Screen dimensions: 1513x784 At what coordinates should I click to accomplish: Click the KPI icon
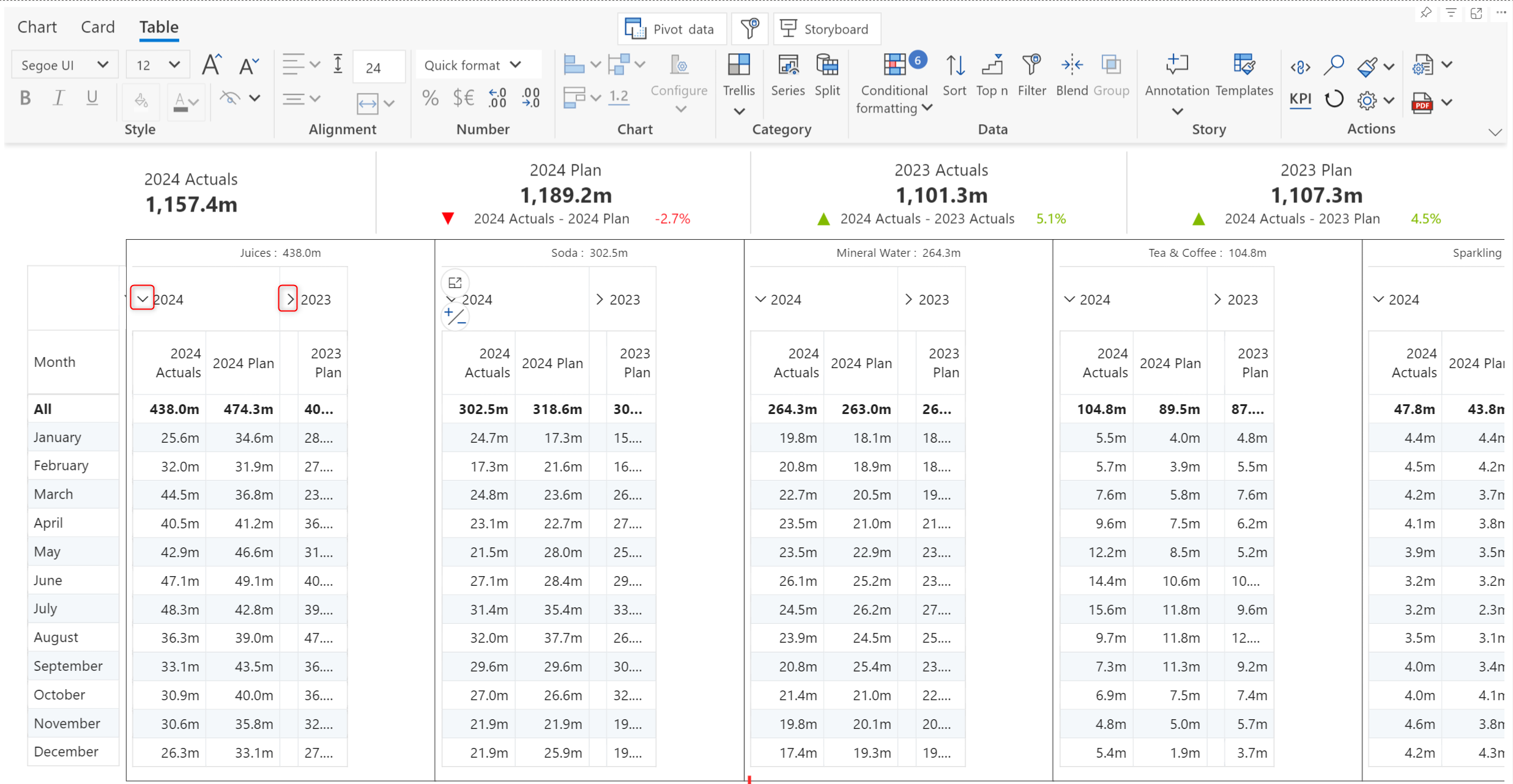[1300, 99]
